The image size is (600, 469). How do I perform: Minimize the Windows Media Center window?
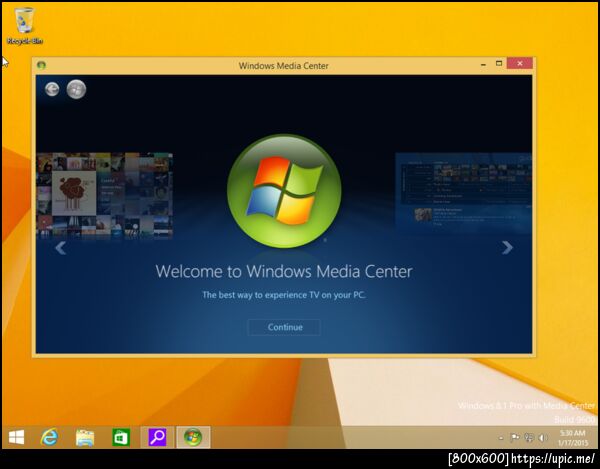tap(483, 64)
